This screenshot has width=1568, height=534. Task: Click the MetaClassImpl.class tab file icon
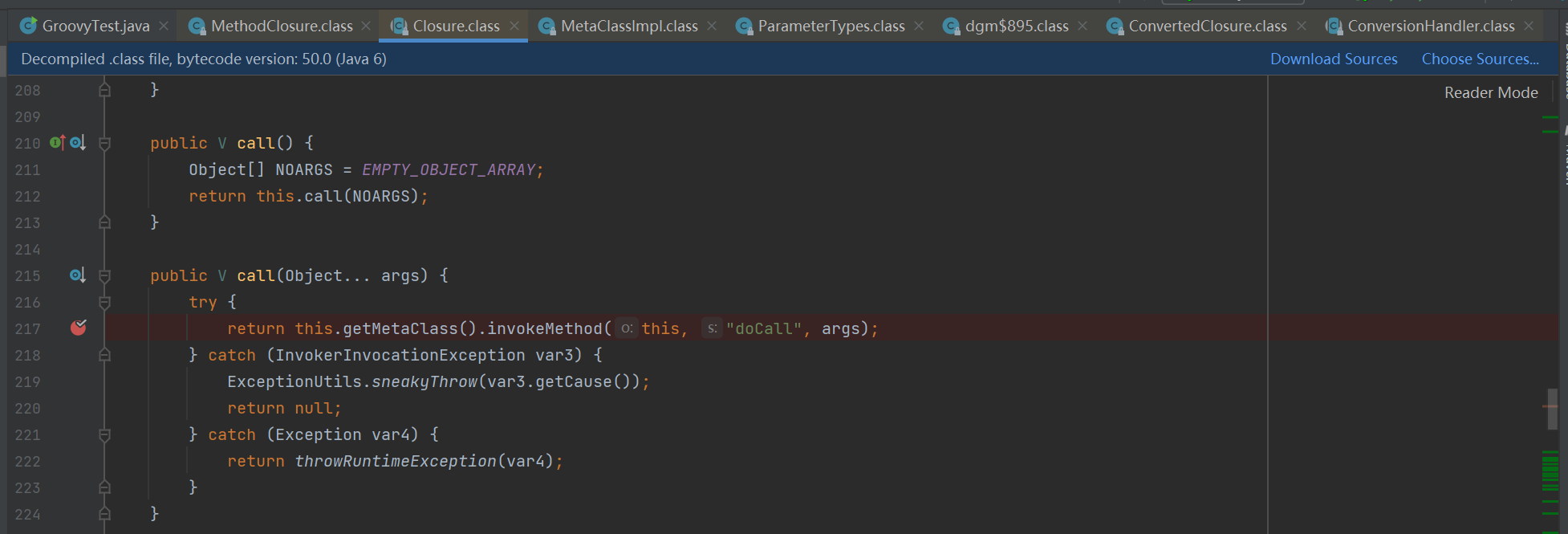point(546,26)
